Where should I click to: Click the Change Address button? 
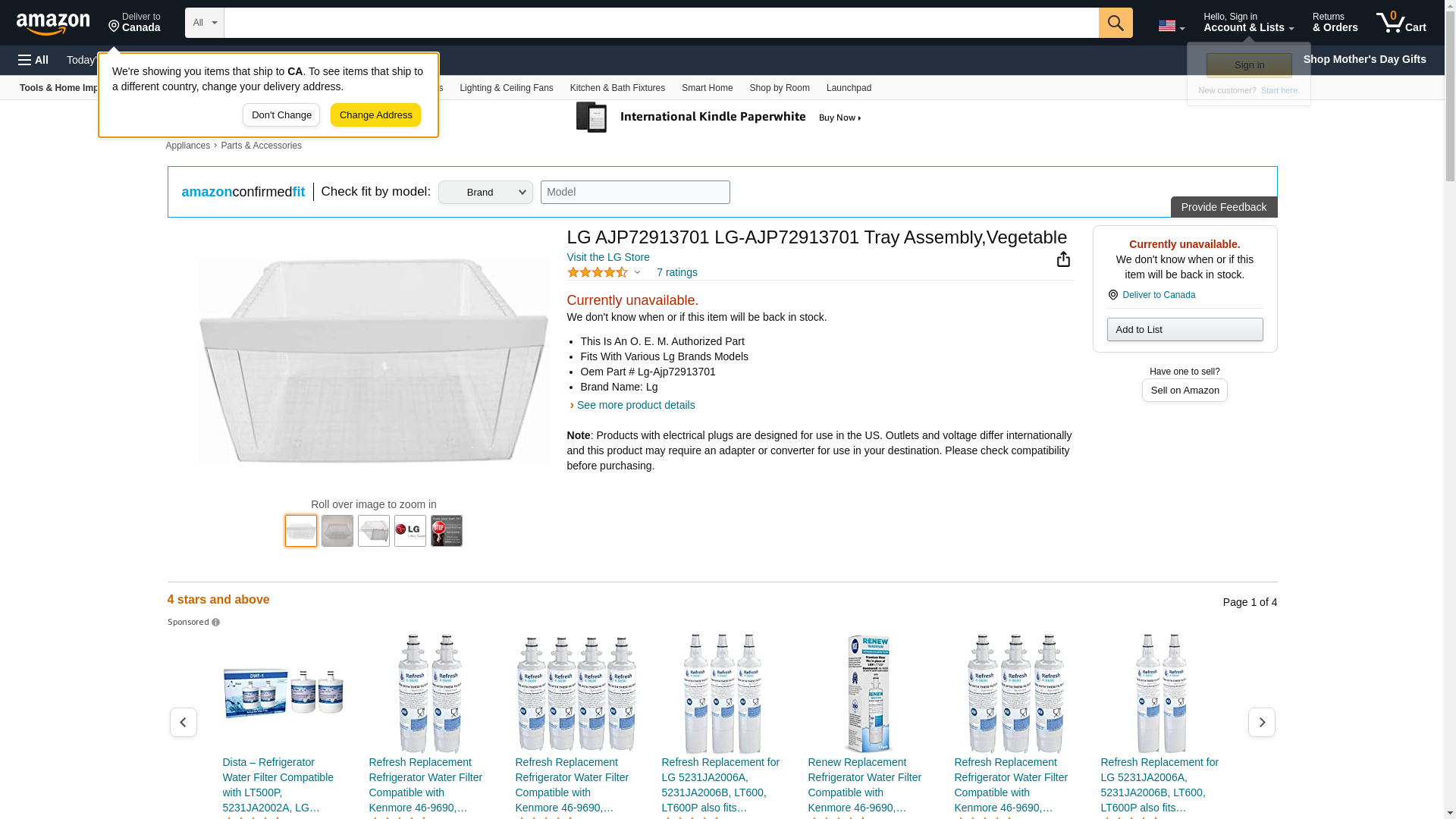tap(375, 115)
